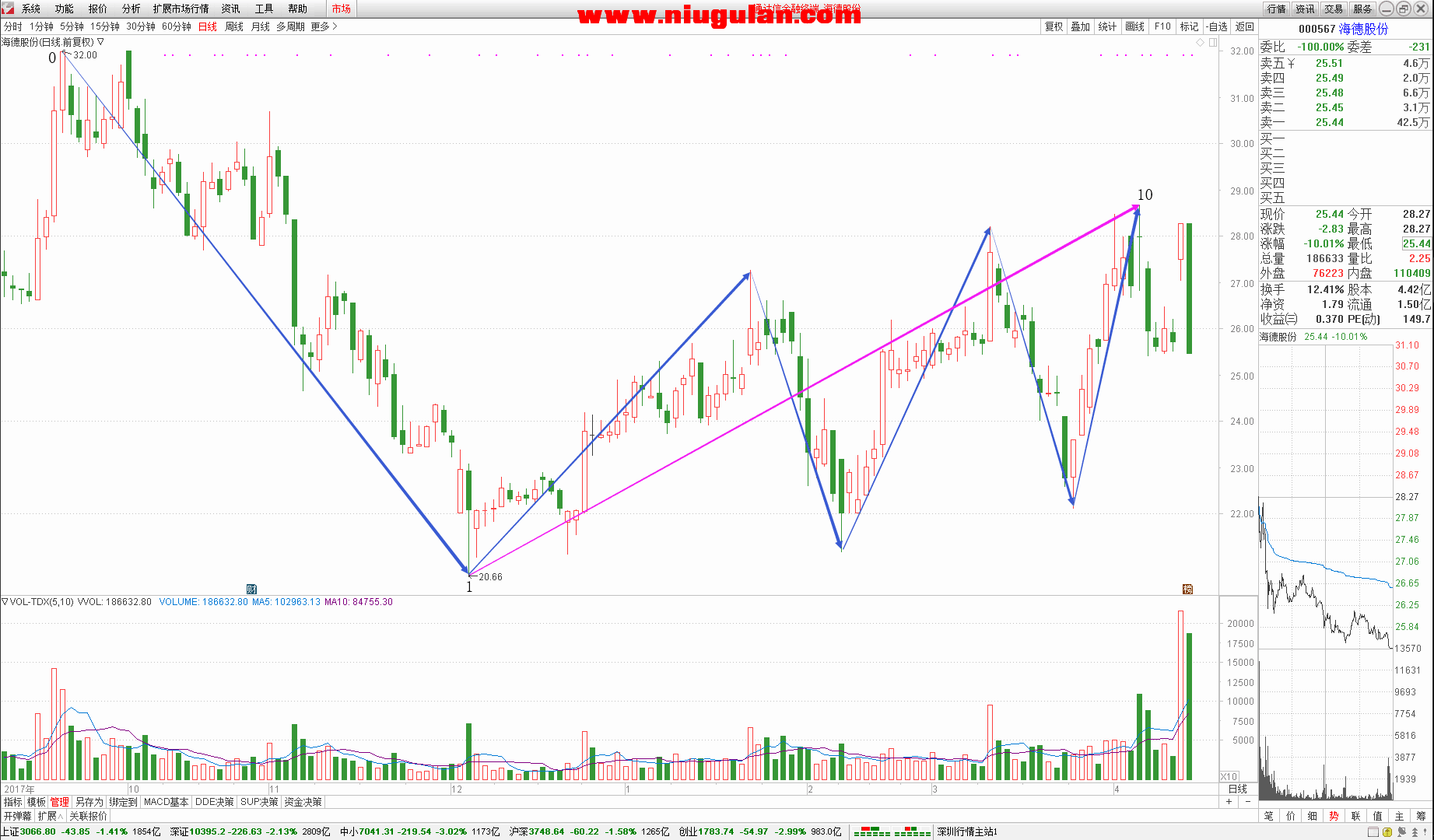Viewport: 1434px width, 840px height.
Task: Switch to 周线 weekly period
Action: tap(234, 26)
